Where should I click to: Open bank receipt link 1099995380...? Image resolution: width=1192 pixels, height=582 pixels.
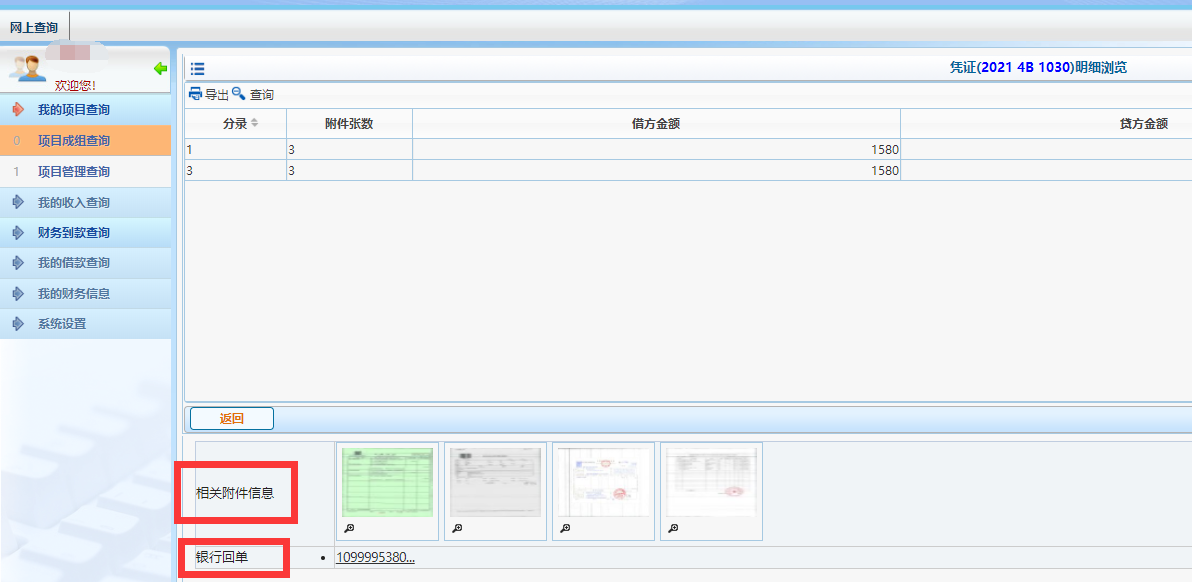[375, 557]
